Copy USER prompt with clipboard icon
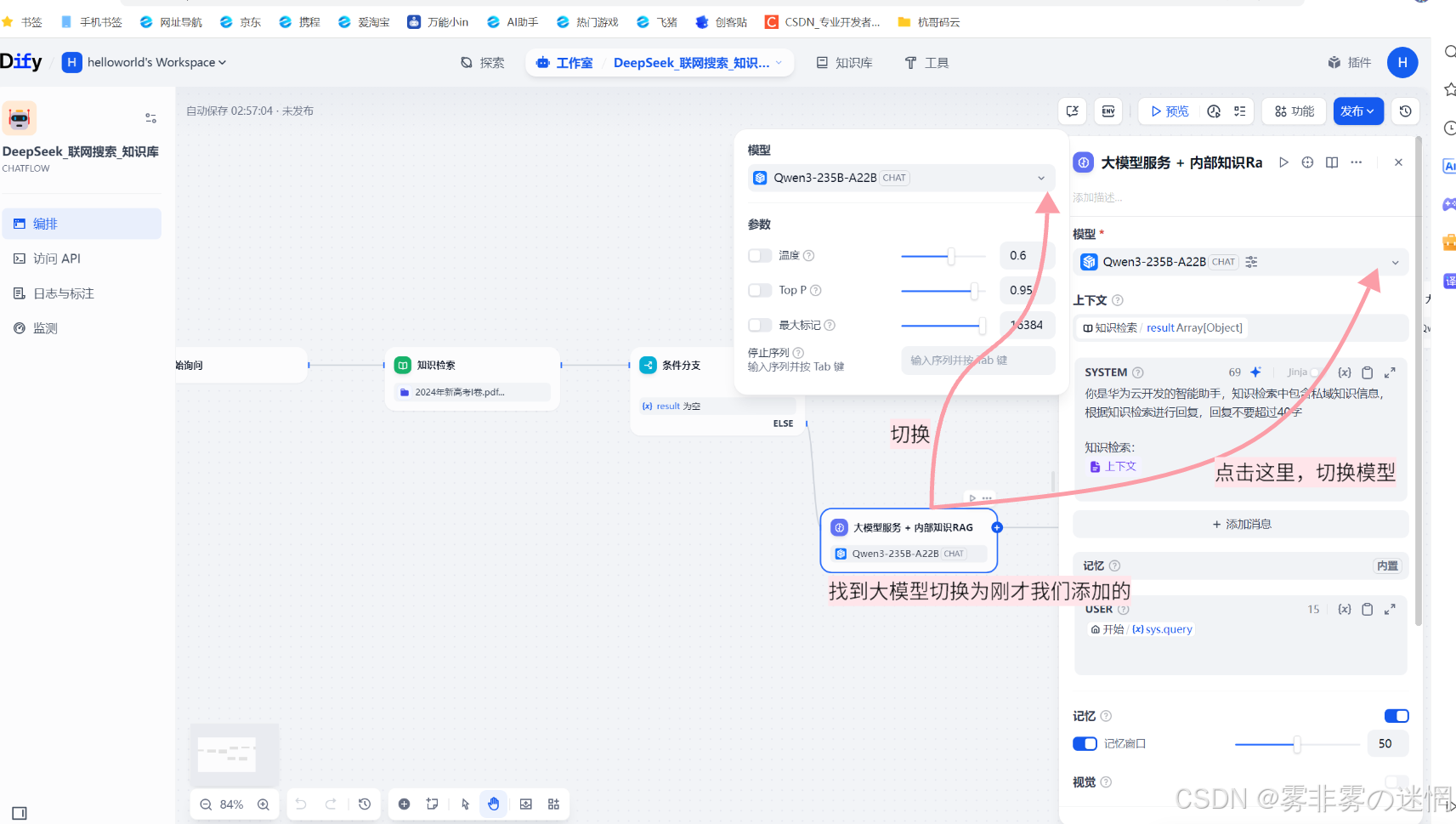 tap(1368, 609)
